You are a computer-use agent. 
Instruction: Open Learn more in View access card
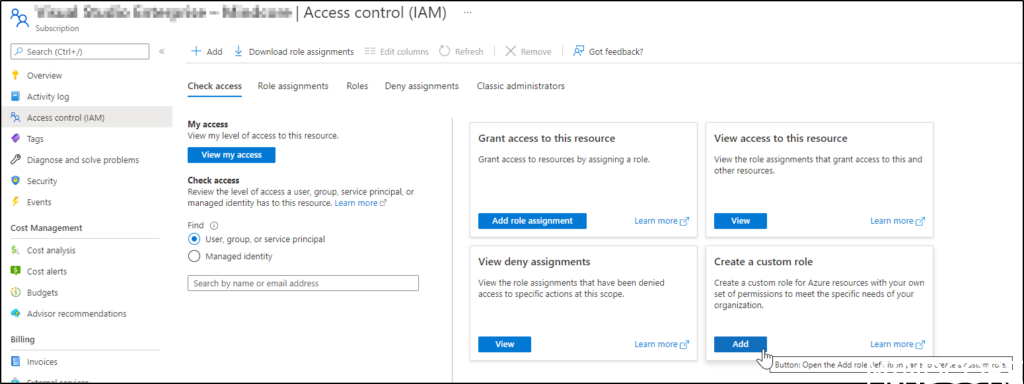(x=897, y=221)
